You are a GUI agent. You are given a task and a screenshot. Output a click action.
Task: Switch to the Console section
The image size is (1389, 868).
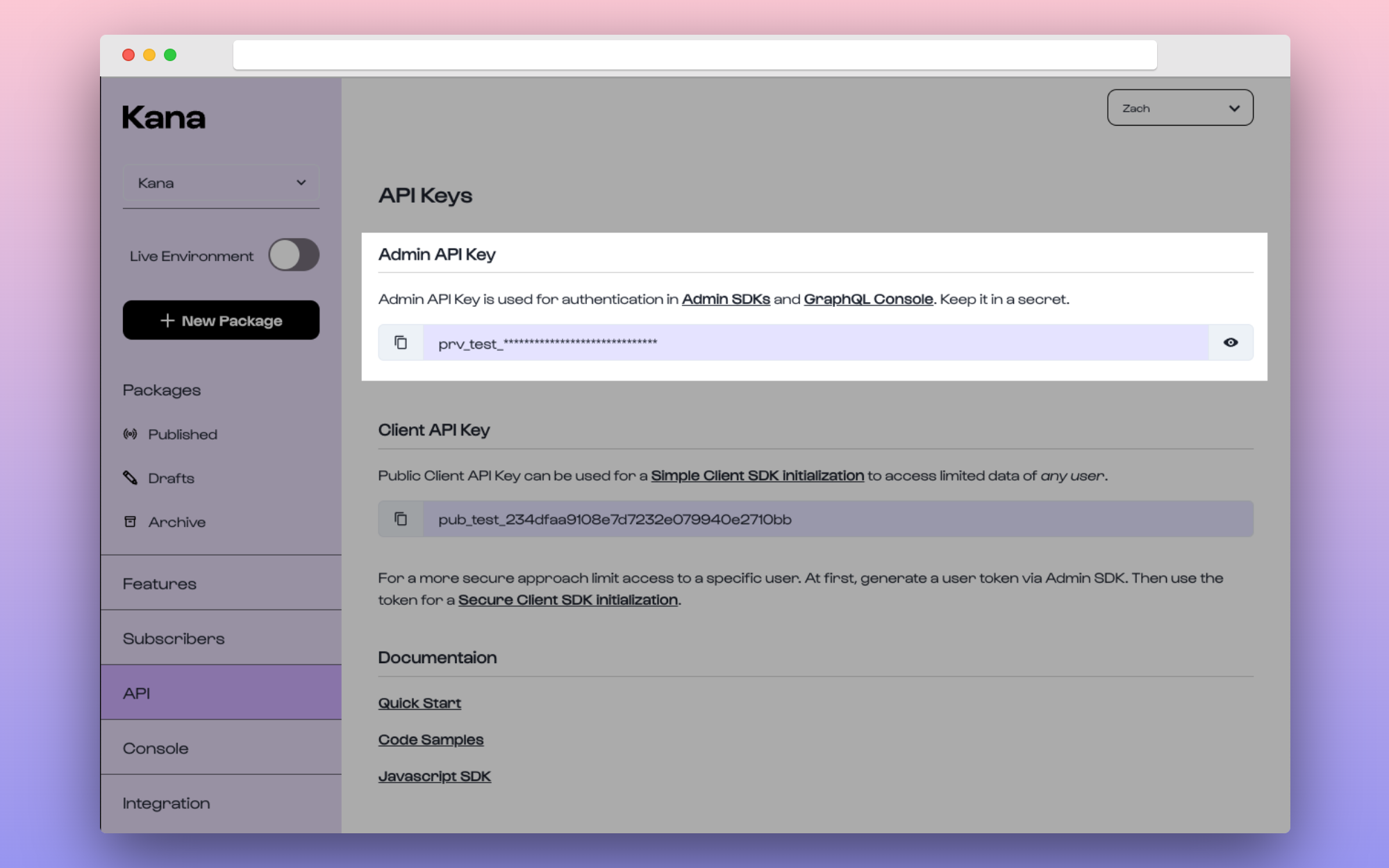(156, 748)
